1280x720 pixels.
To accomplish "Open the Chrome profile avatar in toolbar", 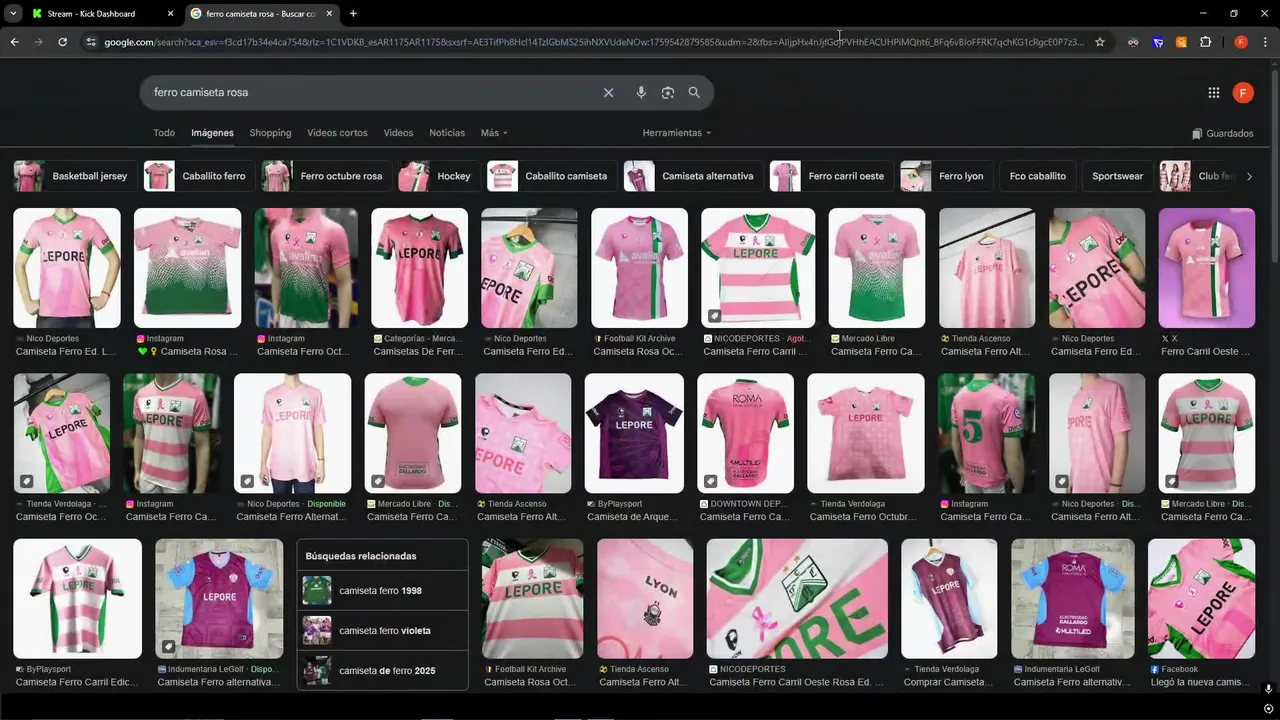I will (x=1241, y=42).
